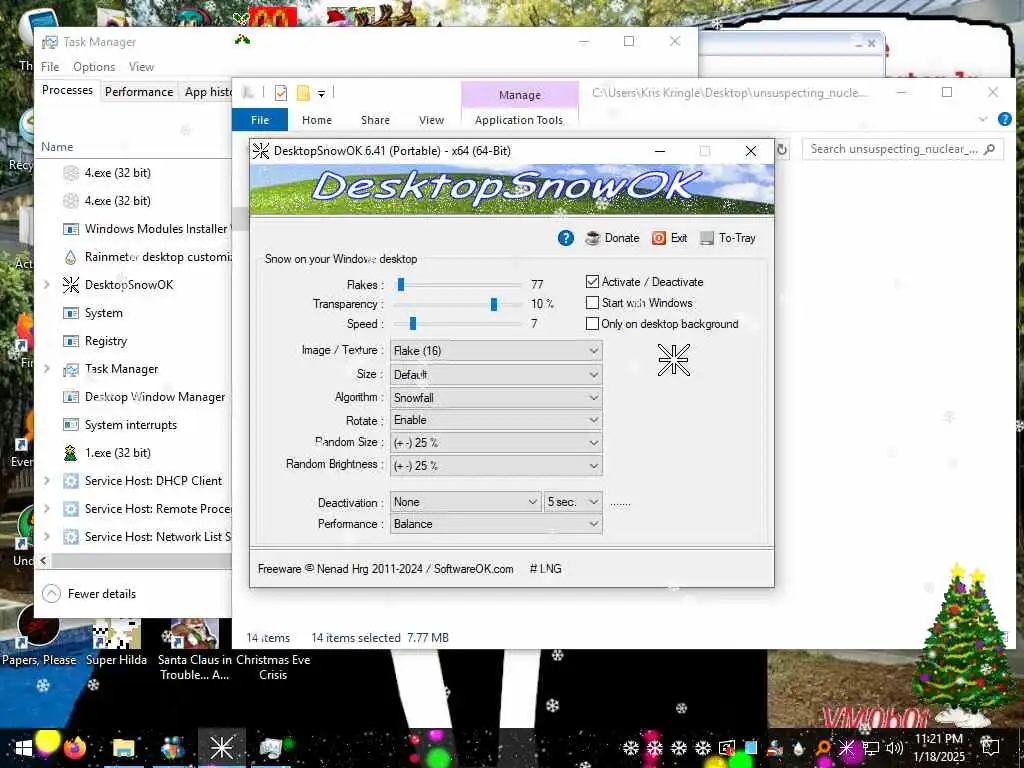Open the taskbar clock showing 11:21 PM
Viewport: 1024px width, 768px height.
(939, 748)
